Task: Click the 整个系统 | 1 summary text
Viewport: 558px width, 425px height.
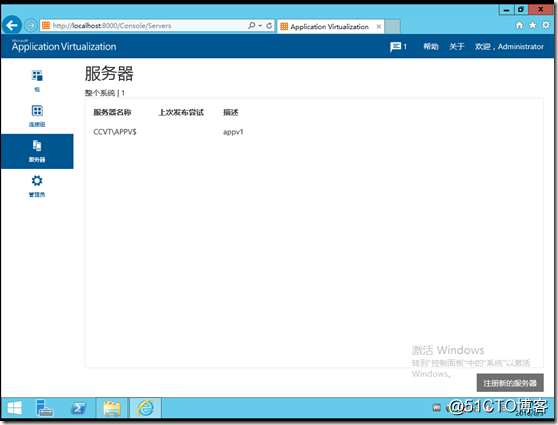Action: pos(105,93)
